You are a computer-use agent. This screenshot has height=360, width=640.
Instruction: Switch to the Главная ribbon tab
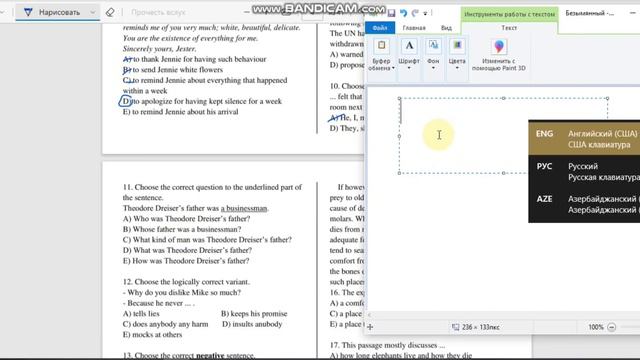tap(414, 28)
